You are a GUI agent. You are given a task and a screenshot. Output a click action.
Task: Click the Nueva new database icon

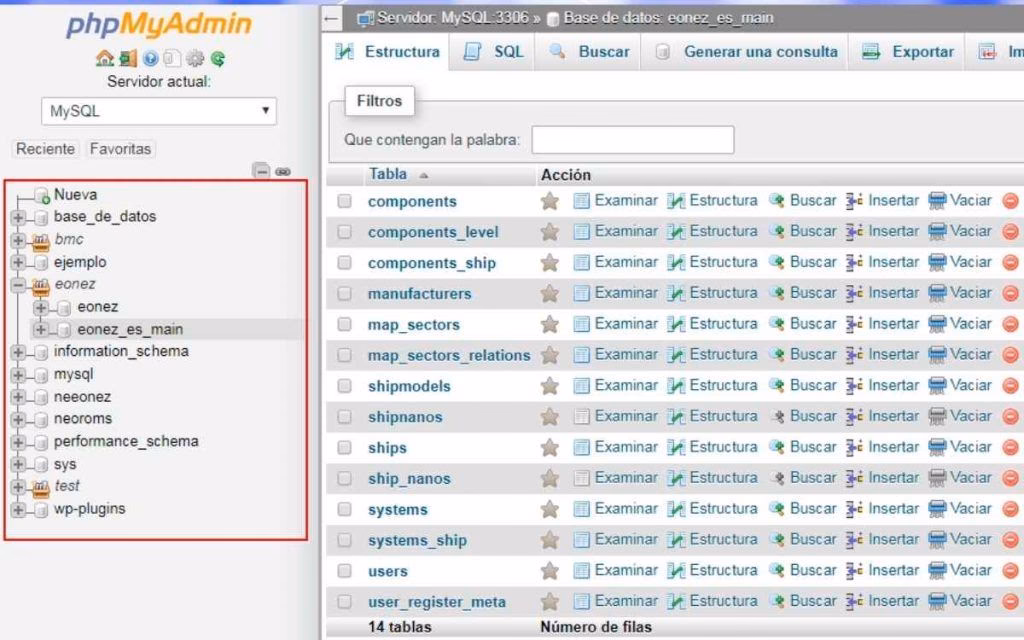[x=42, y=195]
